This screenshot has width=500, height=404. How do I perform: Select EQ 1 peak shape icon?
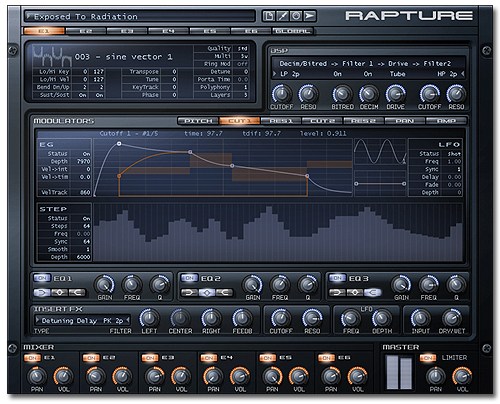pos(59,293)
